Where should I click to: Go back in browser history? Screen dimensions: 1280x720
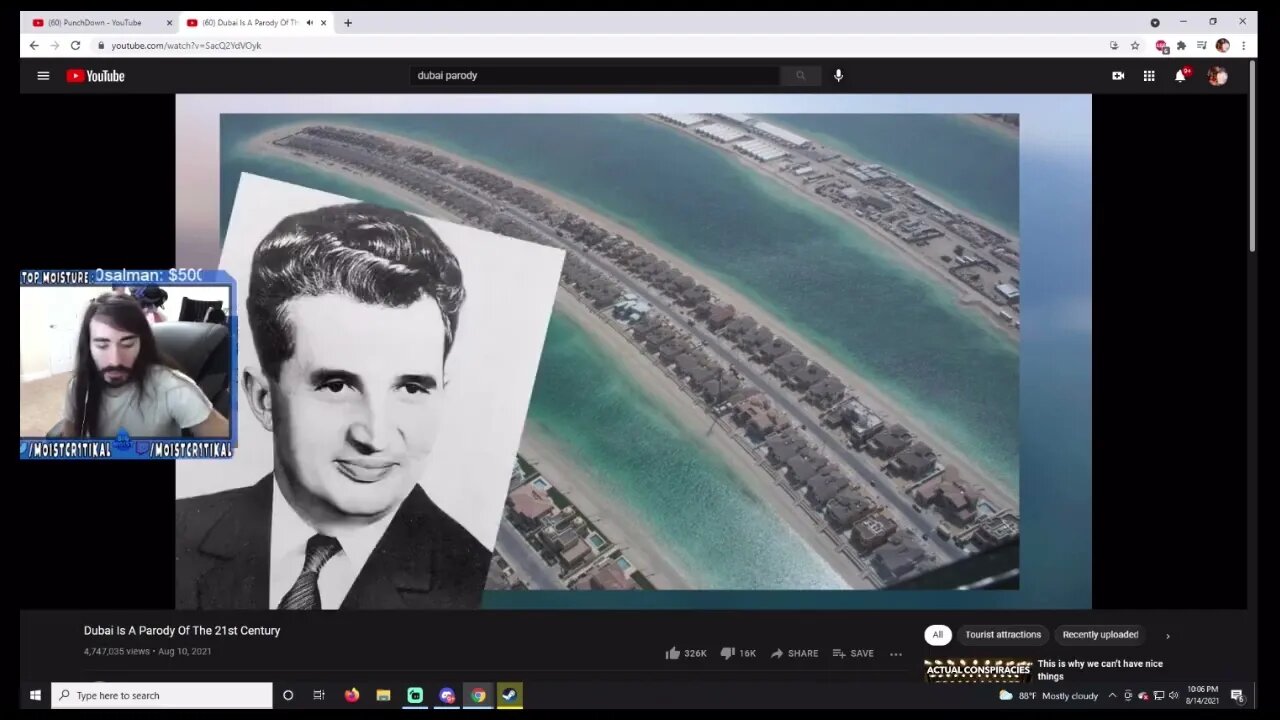coord(34,45)
